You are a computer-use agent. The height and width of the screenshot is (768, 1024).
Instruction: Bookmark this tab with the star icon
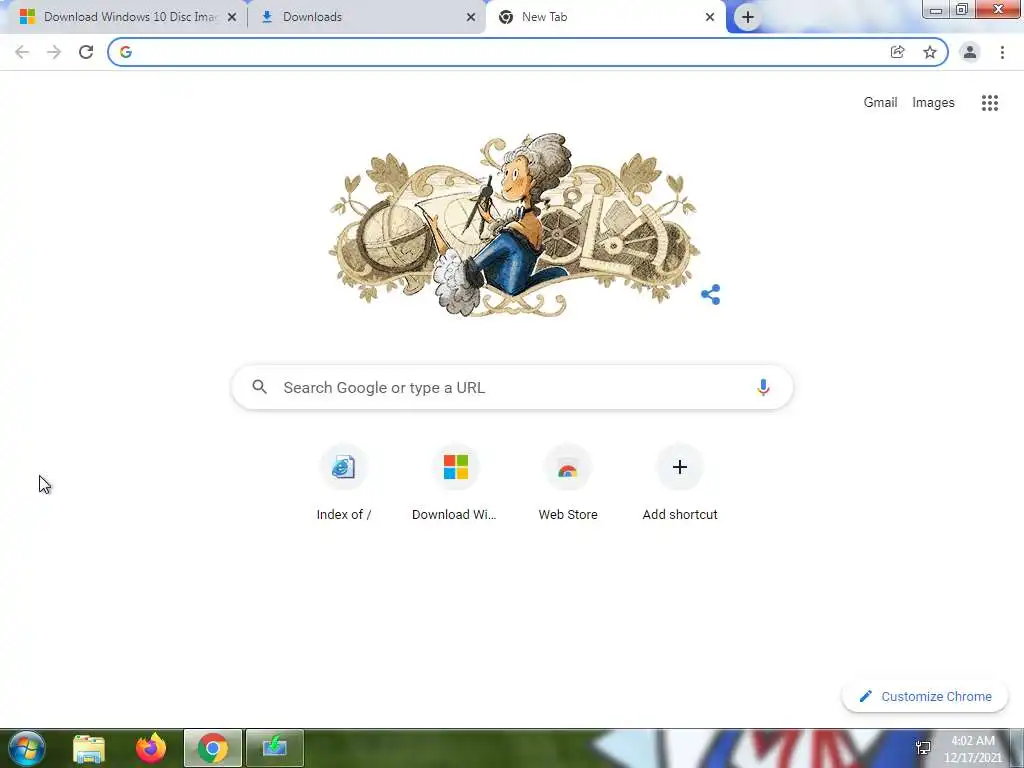tap(929, 52)
